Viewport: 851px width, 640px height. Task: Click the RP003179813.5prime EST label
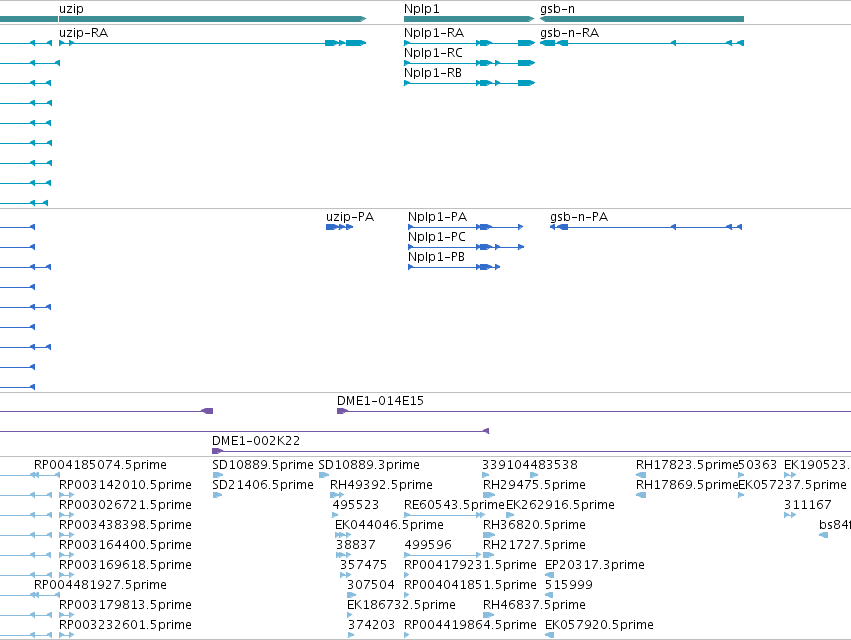125,604
